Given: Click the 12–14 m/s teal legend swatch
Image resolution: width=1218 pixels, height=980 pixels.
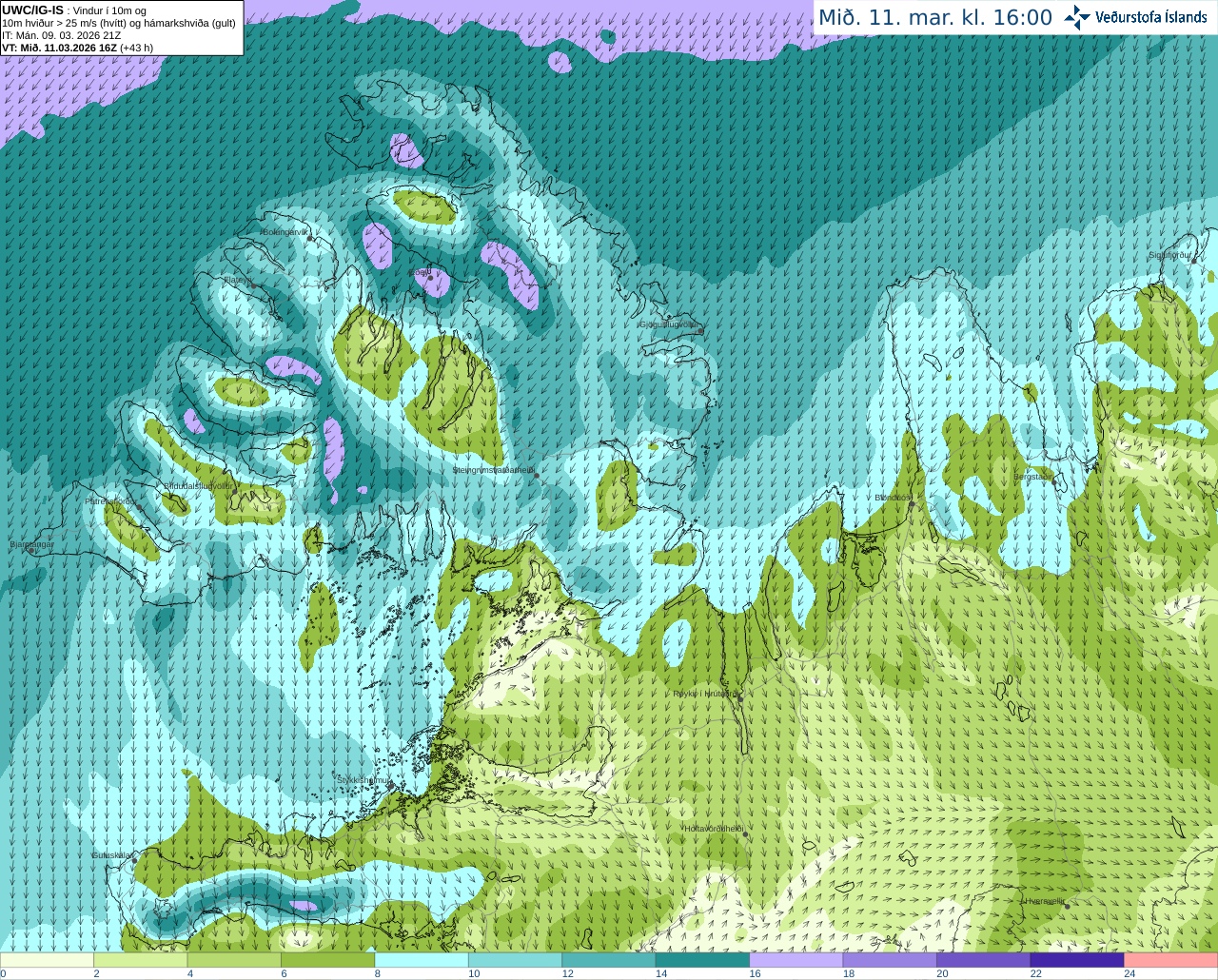Looking at the screenshot, I should click(609, 959).
